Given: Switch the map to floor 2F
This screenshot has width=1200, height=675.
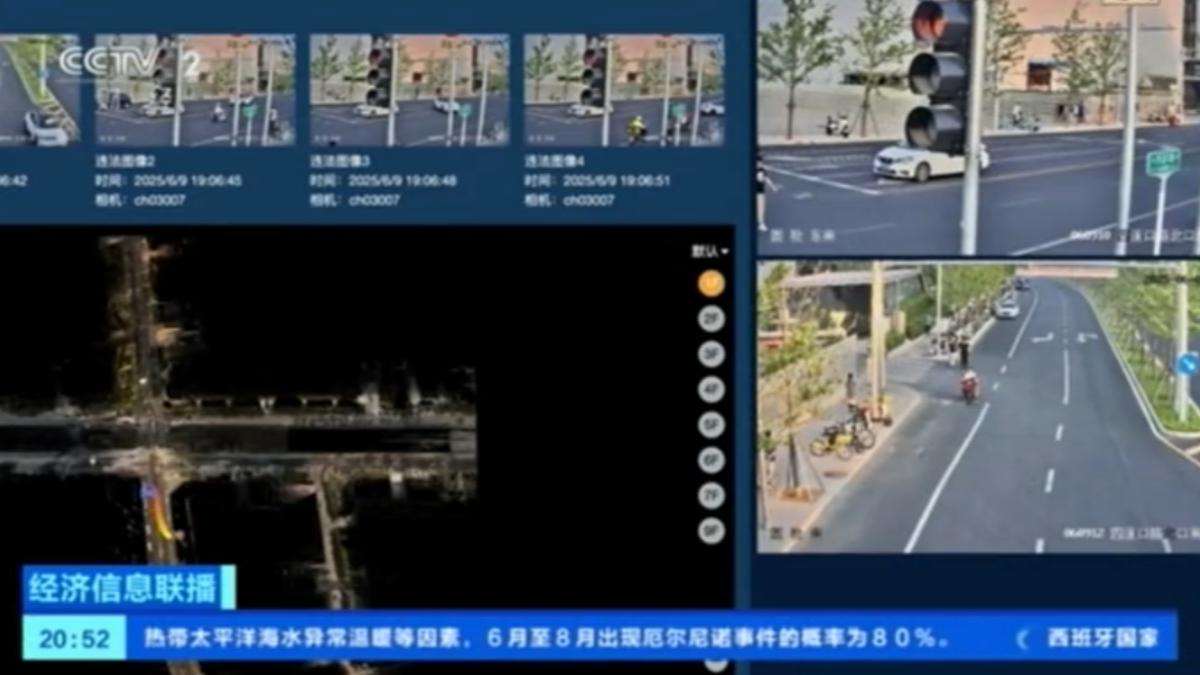Looking at the screenshot, I should [711, 319].
